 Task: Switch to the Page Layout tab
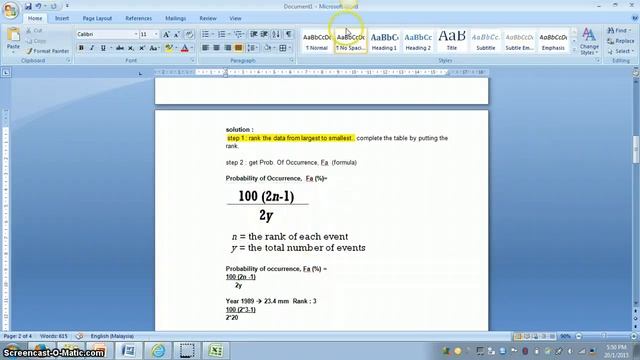[x=97, y=18]
